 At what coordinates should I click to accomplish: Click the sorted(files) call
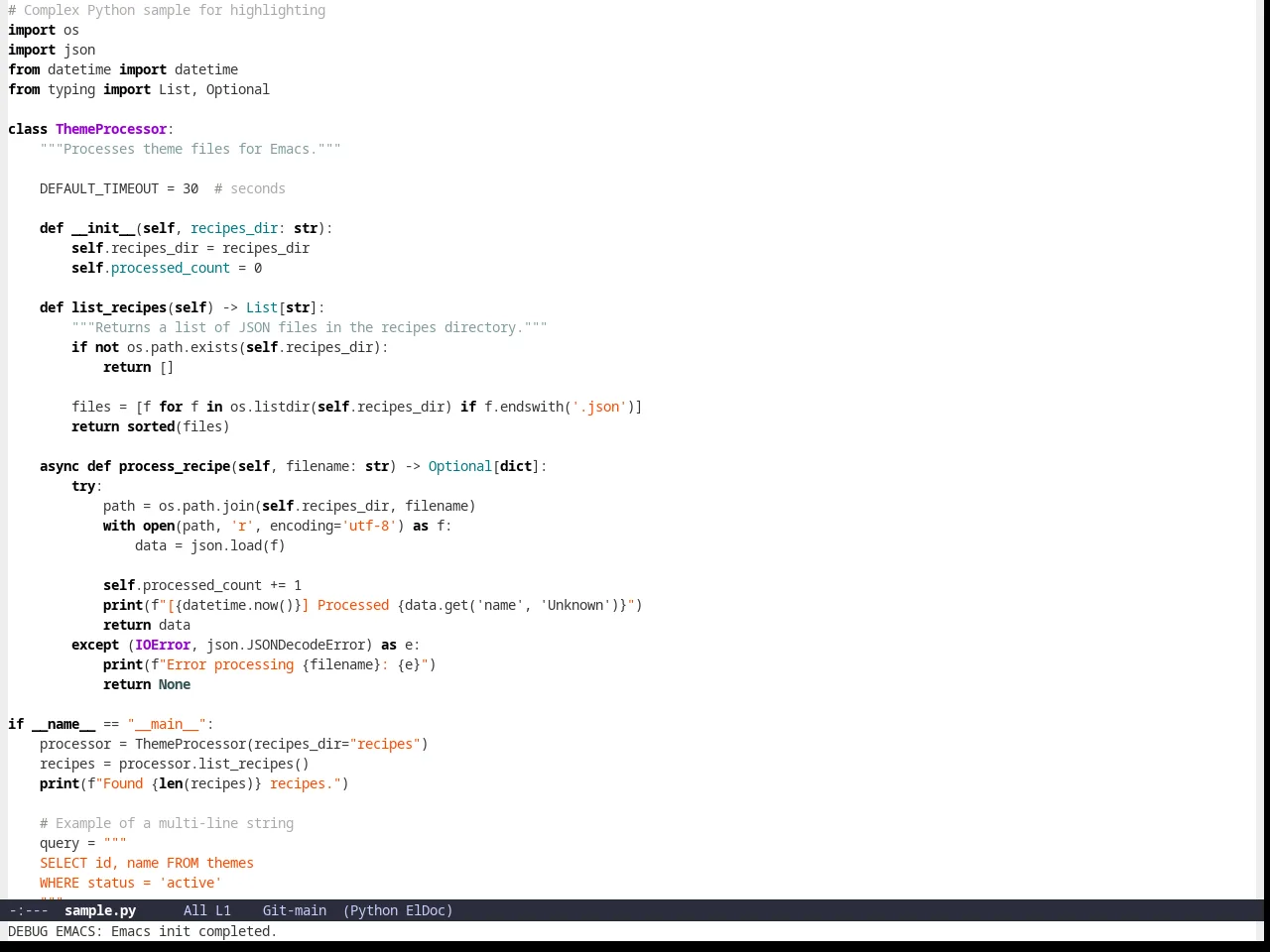pos(179,426)
